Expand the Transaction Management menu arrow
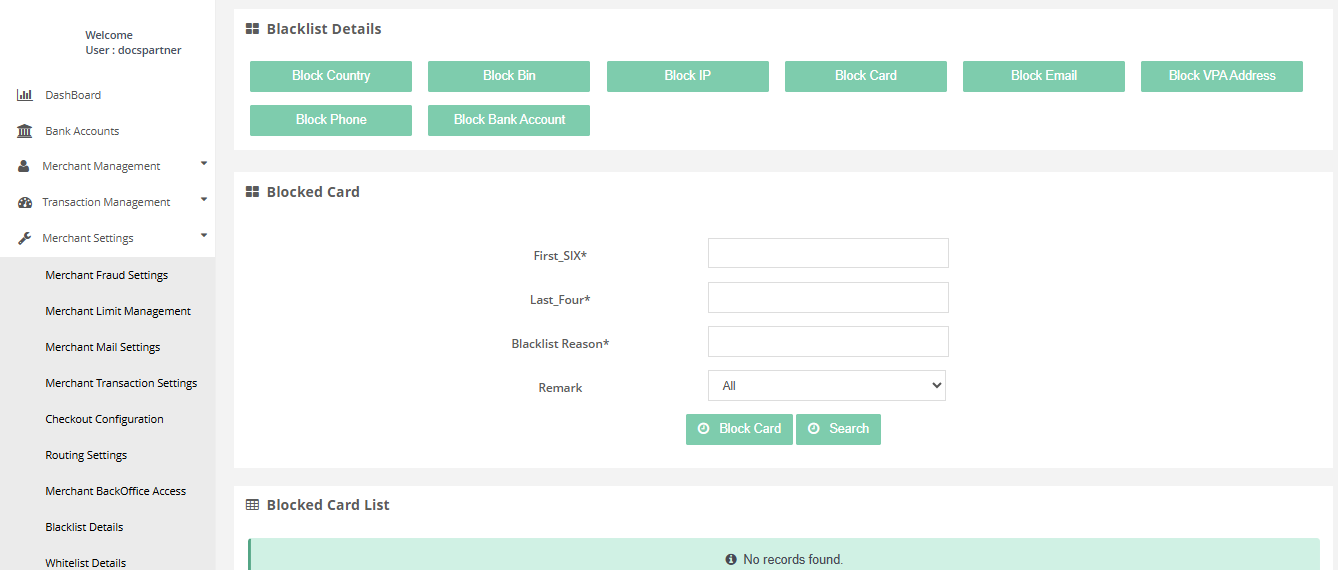1338x570 pixels. (x=204, y=199)
